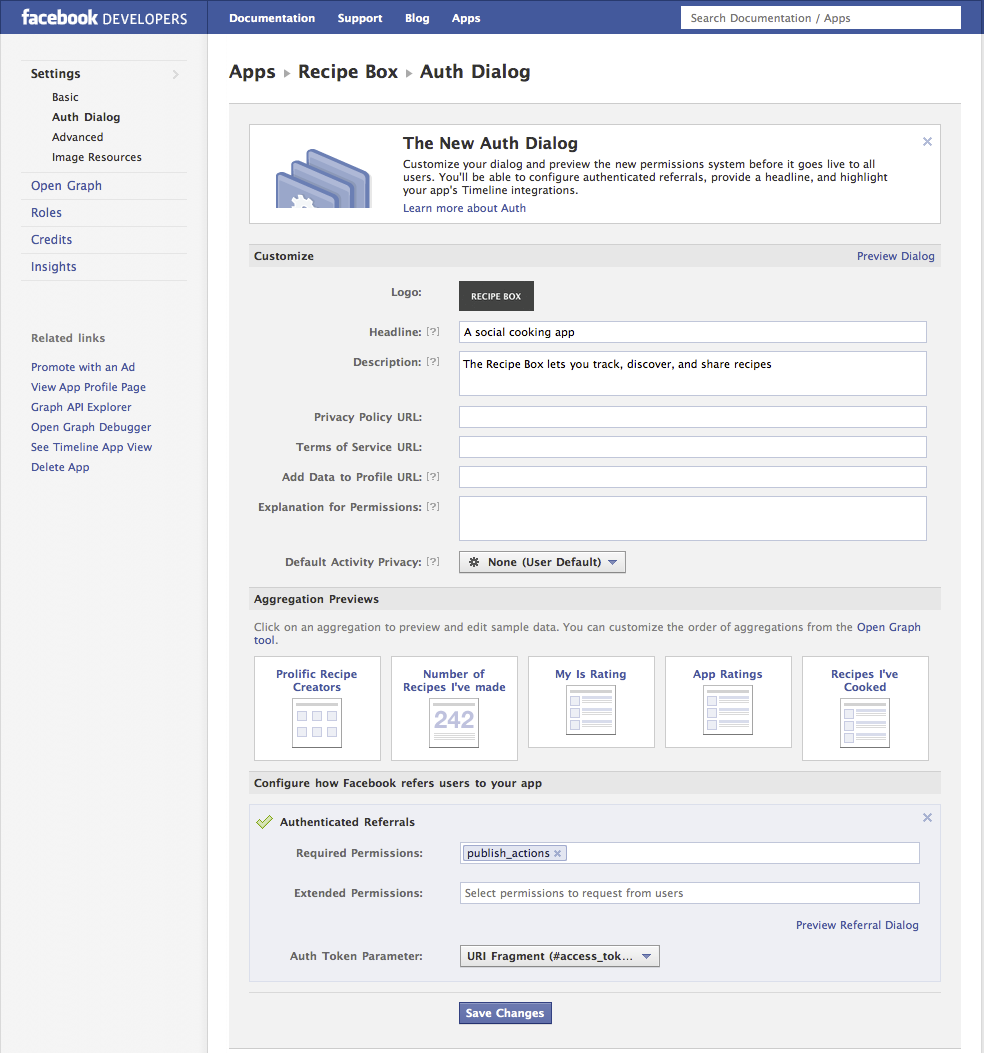Click the Recipes I've Cooked list icon
Image resolution: width=984 pixels, height=1053 pixels.
coord(865,723)
